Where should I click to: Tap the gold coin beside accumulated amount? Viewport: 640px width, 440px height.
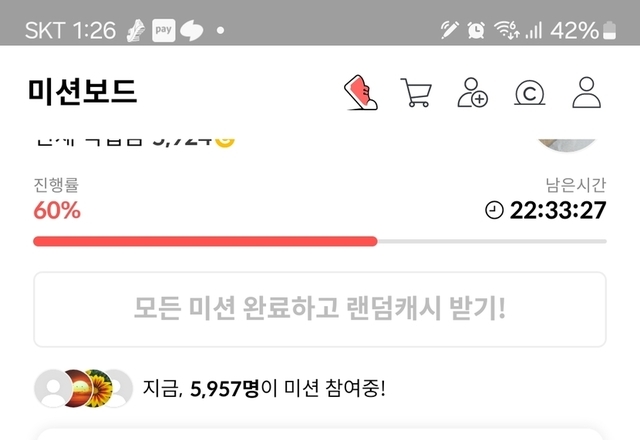click(225, 142)
